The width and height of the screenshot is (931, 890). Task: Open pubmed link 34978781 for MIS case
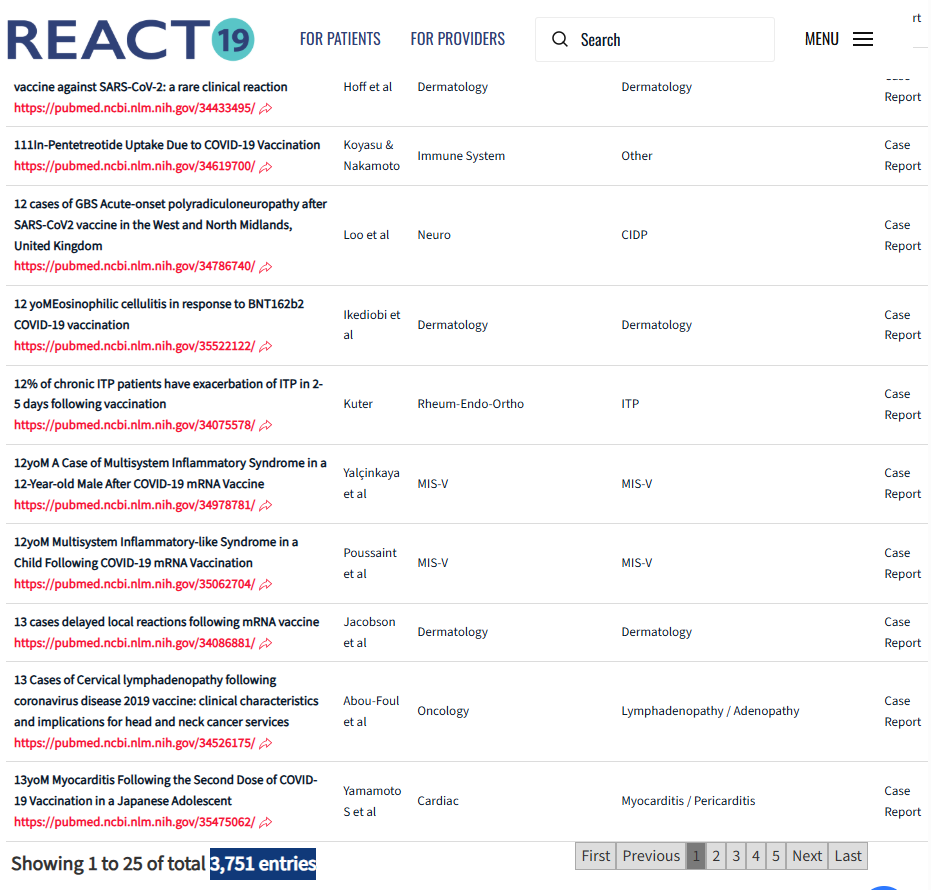point(134,505)
